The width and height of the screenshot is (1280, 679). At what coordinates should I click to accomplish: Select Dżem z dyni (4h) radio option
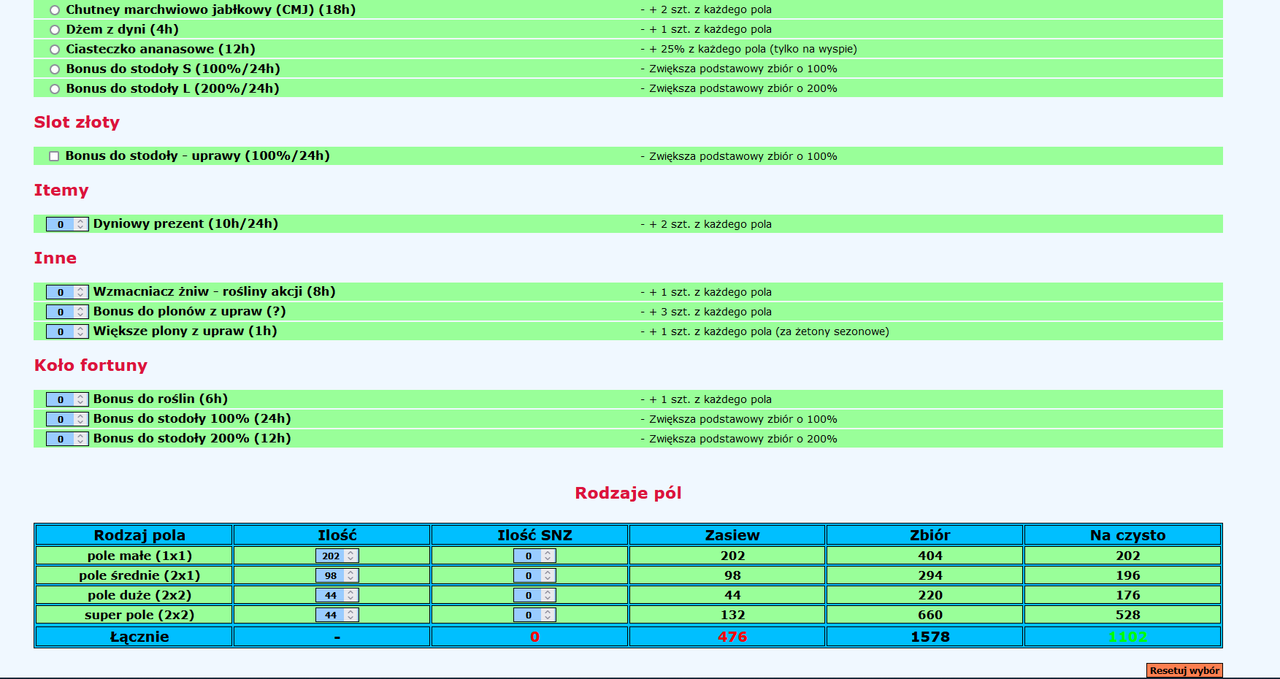[x=55, y=30]
